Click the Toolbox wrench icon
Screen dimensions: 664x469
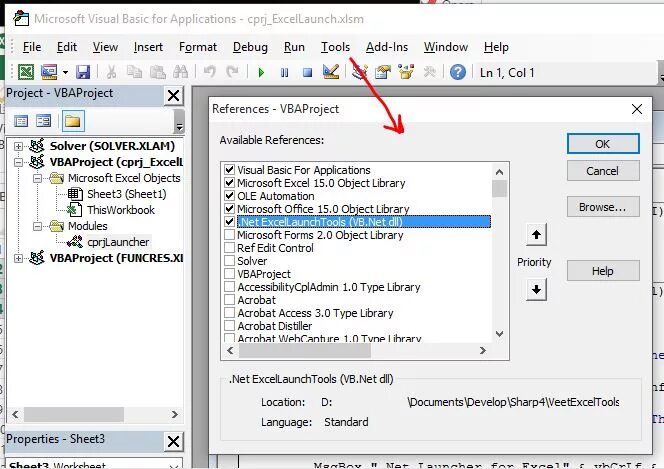(429, 72)
